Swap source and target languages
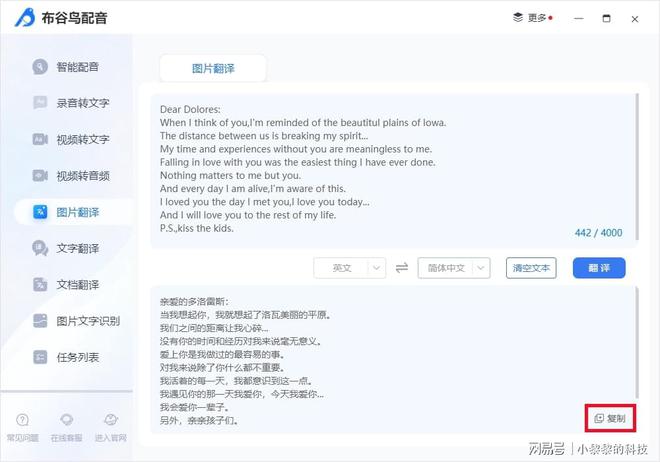 [x=402, y=268]
